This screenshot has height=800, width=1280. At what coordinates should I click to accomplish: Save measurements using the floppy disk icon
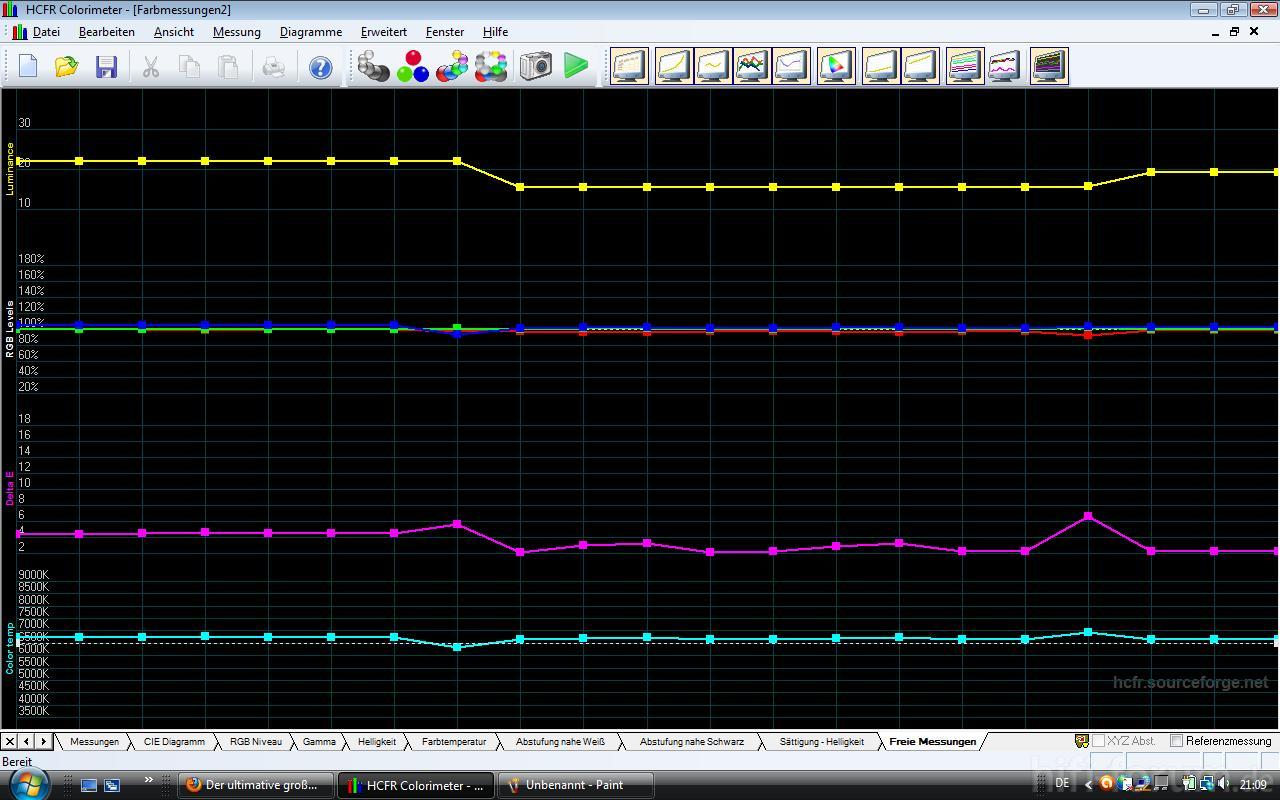pyautogui.click(x=106, y=67)
